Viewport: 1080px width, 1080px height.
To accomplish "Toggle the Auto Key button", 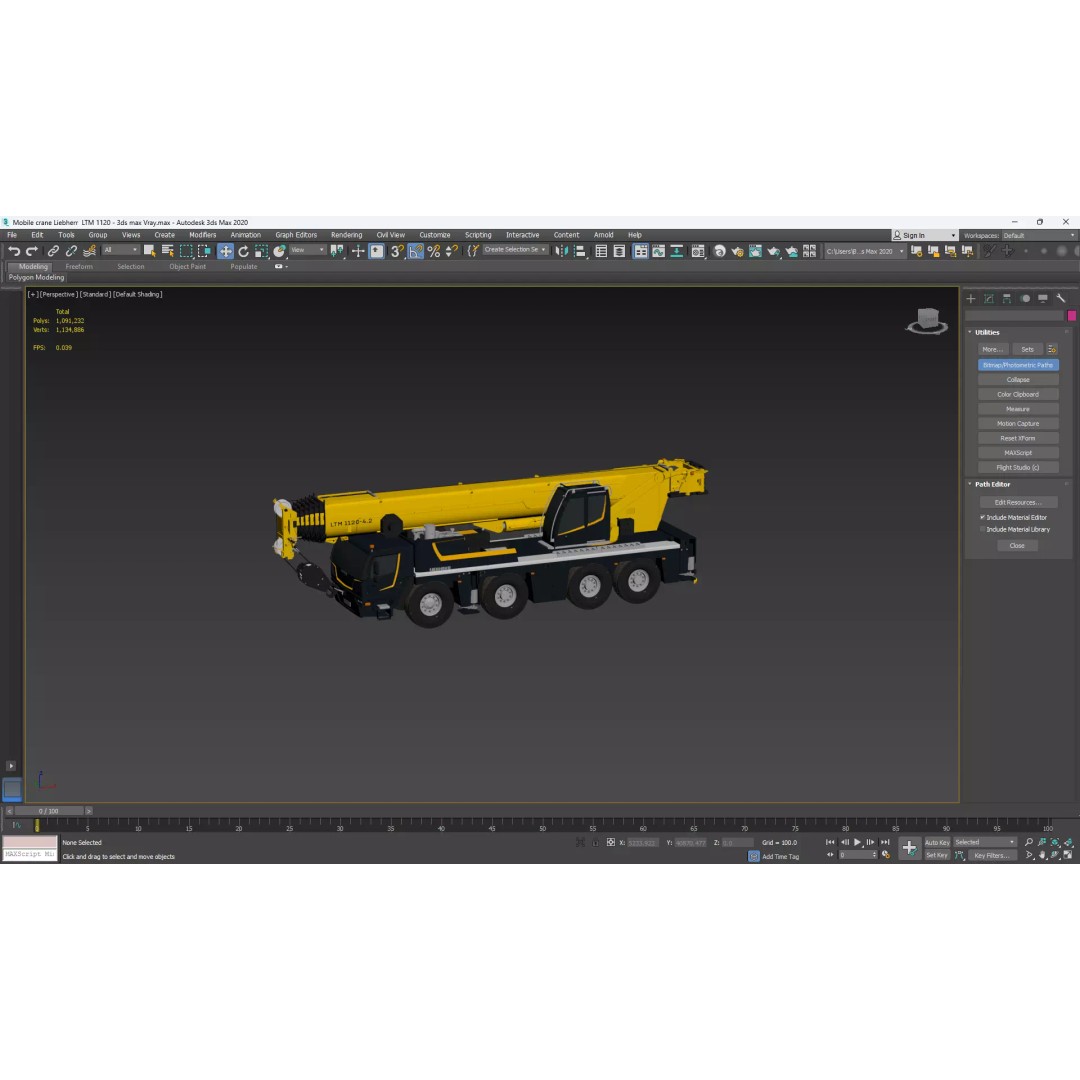I will pyautogui.click(x=937, y=842).
